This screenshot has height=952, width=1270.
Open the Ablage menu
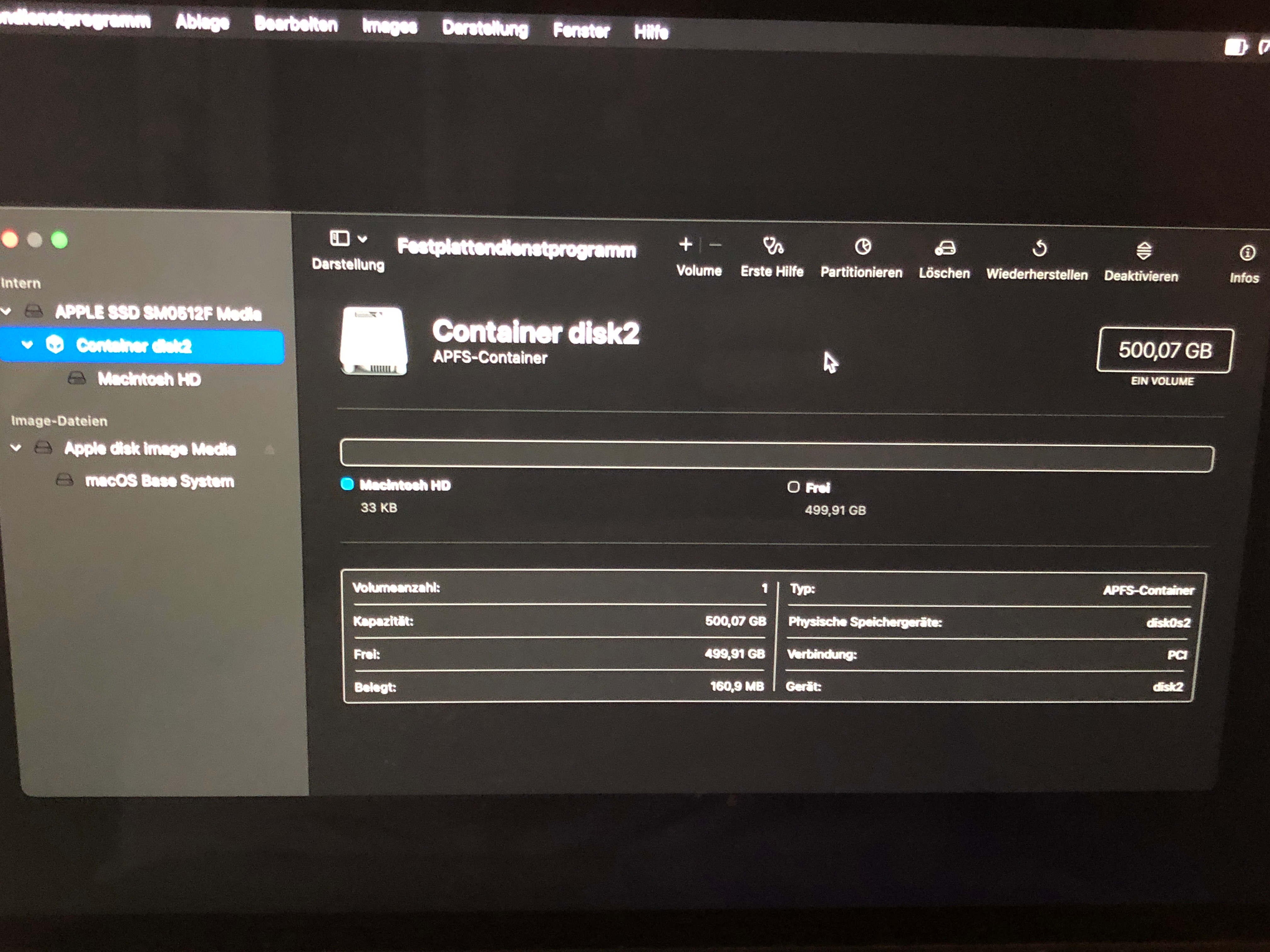202,22
